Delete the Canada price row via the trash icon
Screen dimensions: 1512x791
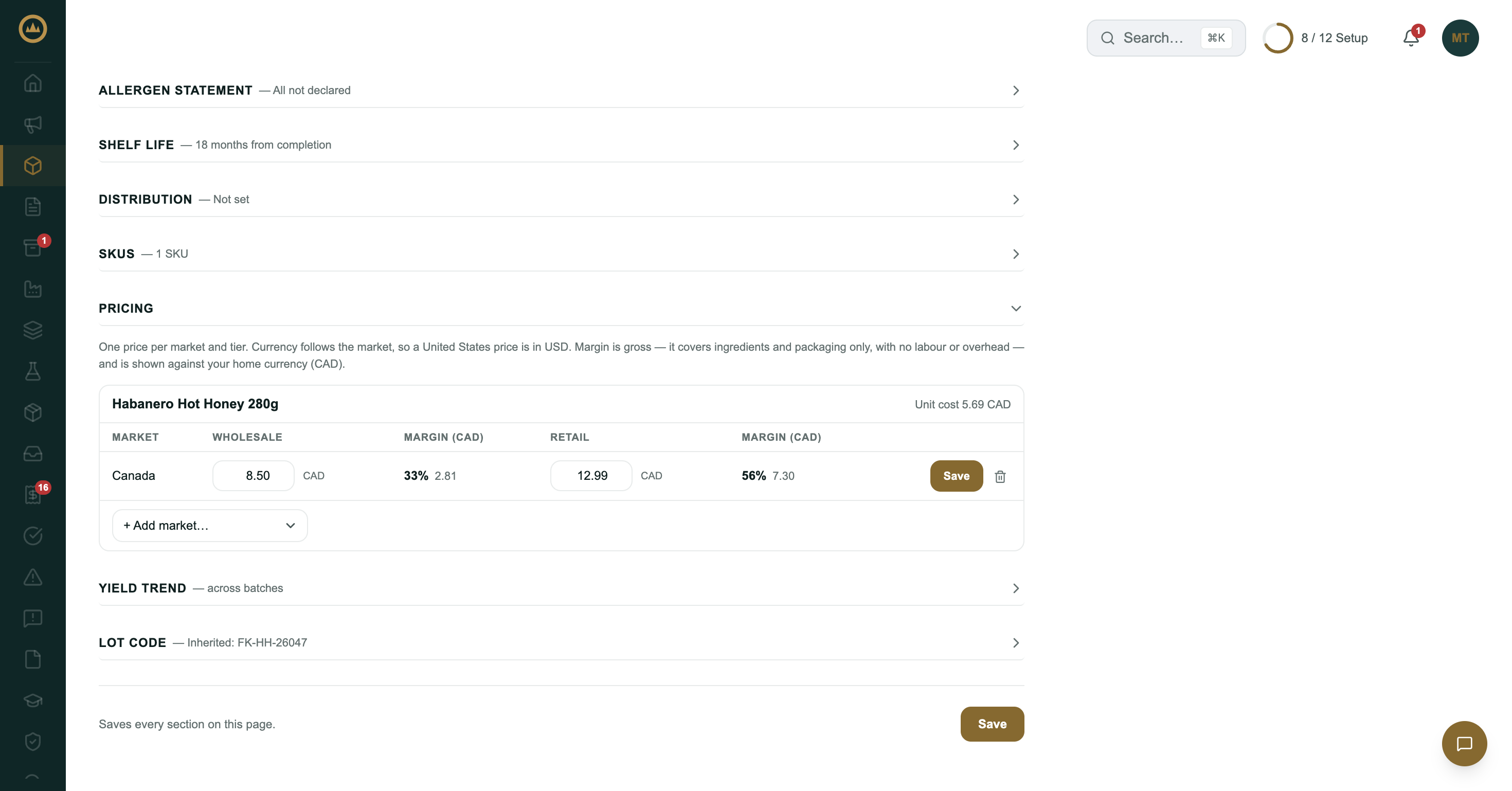pyautogui.click(x=1000, y=476)
